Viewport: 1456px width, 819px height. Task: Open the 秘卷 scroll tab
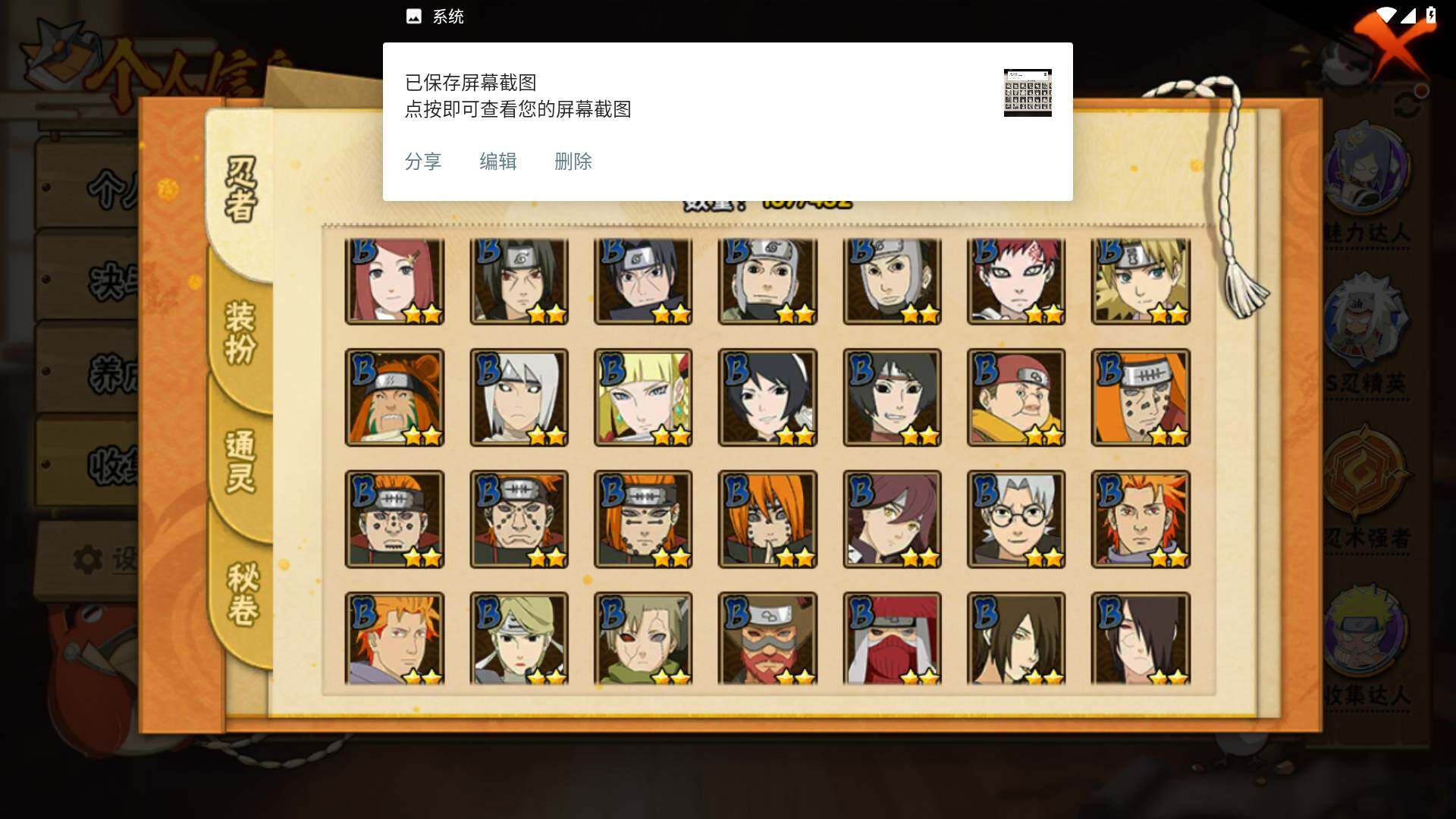coord(242,595)
